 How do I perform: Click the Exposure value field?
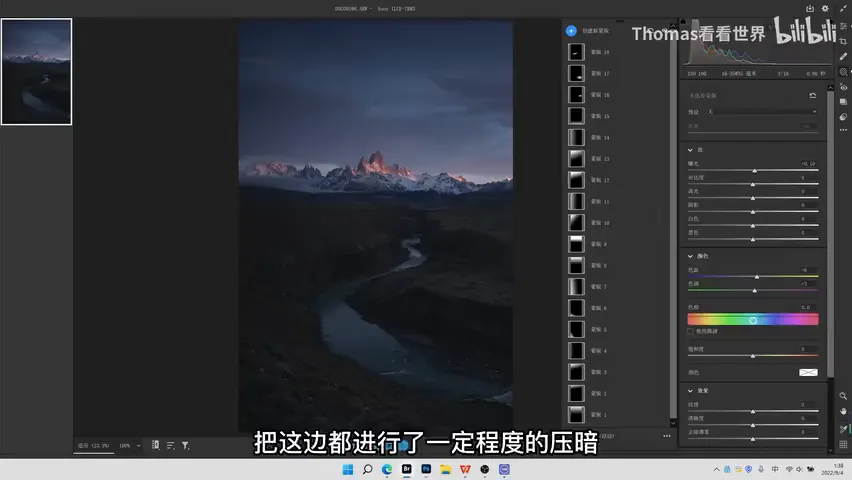tap(809, 164)
